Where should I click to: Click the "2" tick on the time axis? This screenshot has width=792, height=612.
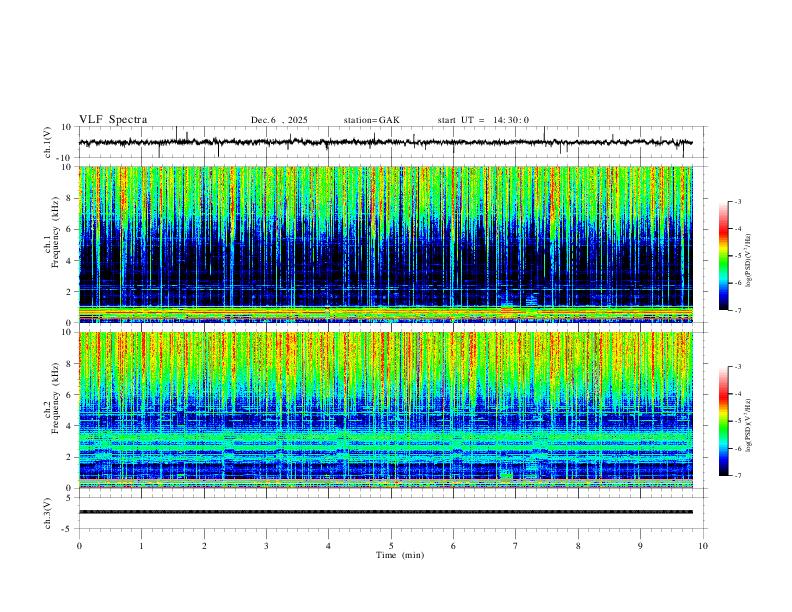point(204,546)
